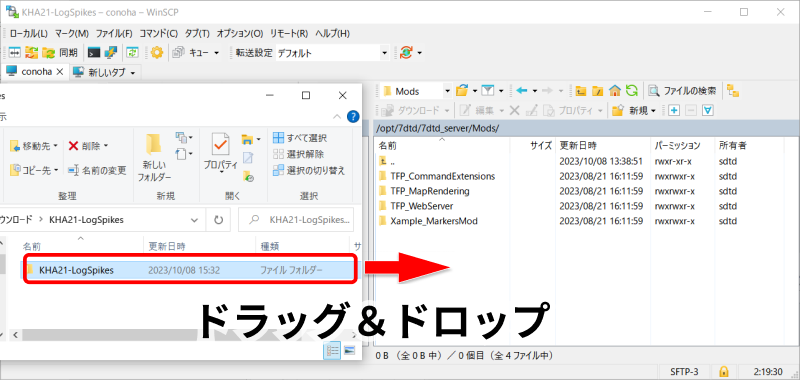The image size is (800, 380).
Task: Open the ローカル(L) menu
Action: tap(29, 34)
